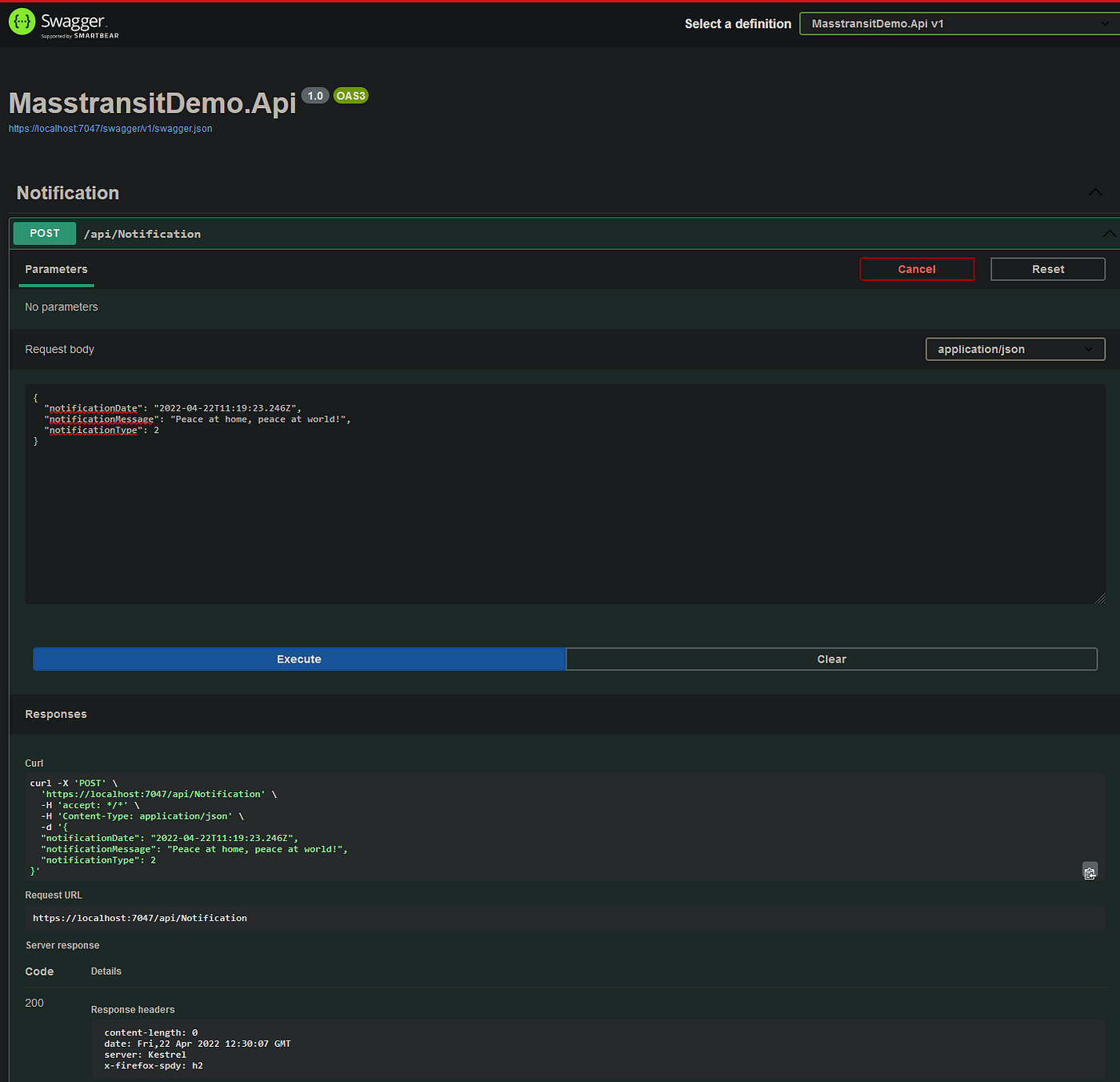Image resolution: width=1120 pixels, height=1082 pixels.
Task: Select the Parameters tab
Action: click(x=56, y=270)
